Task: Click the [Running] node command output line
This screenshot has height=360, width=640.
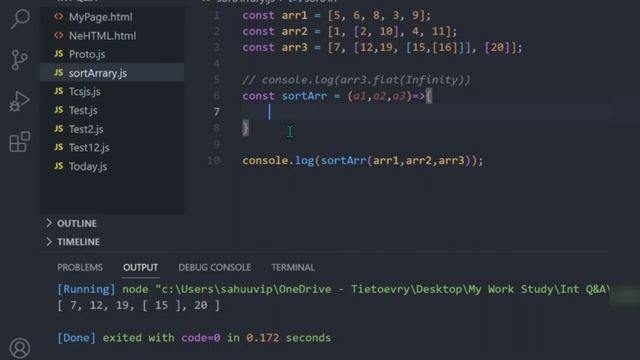Action: pos(333,289)
